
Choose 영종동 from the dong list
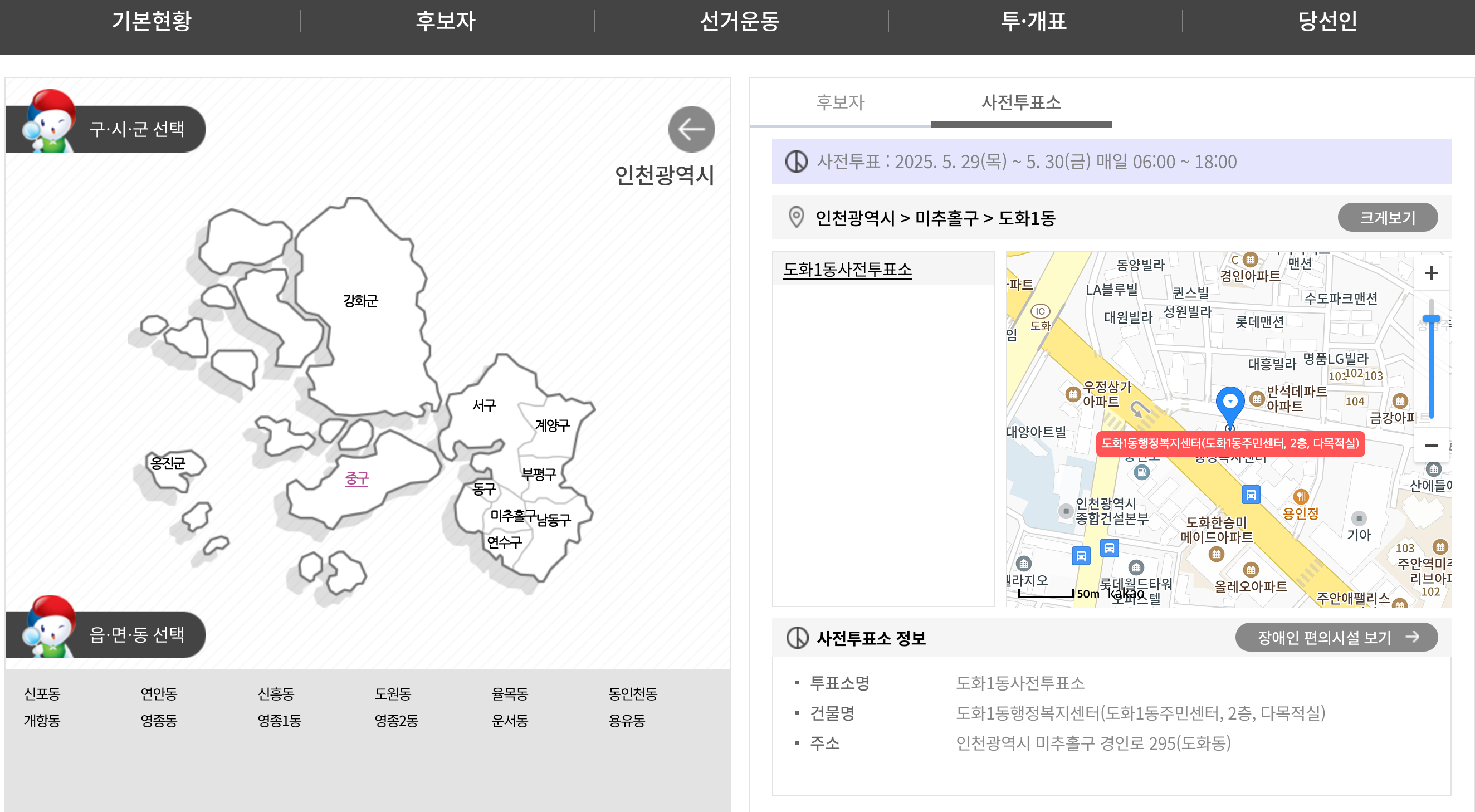click(x=159, y=720)
